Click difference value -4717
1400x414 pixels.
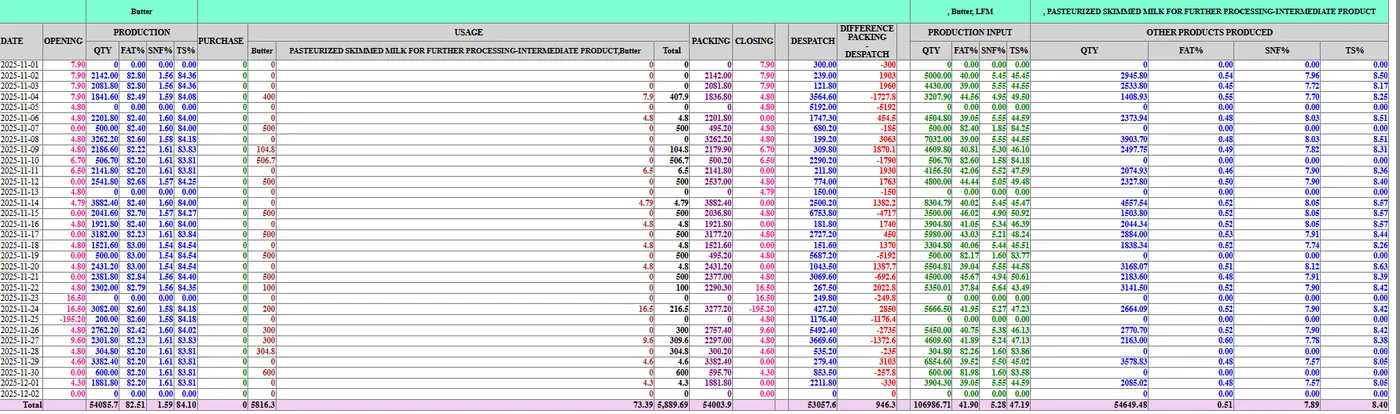point(885,213)
